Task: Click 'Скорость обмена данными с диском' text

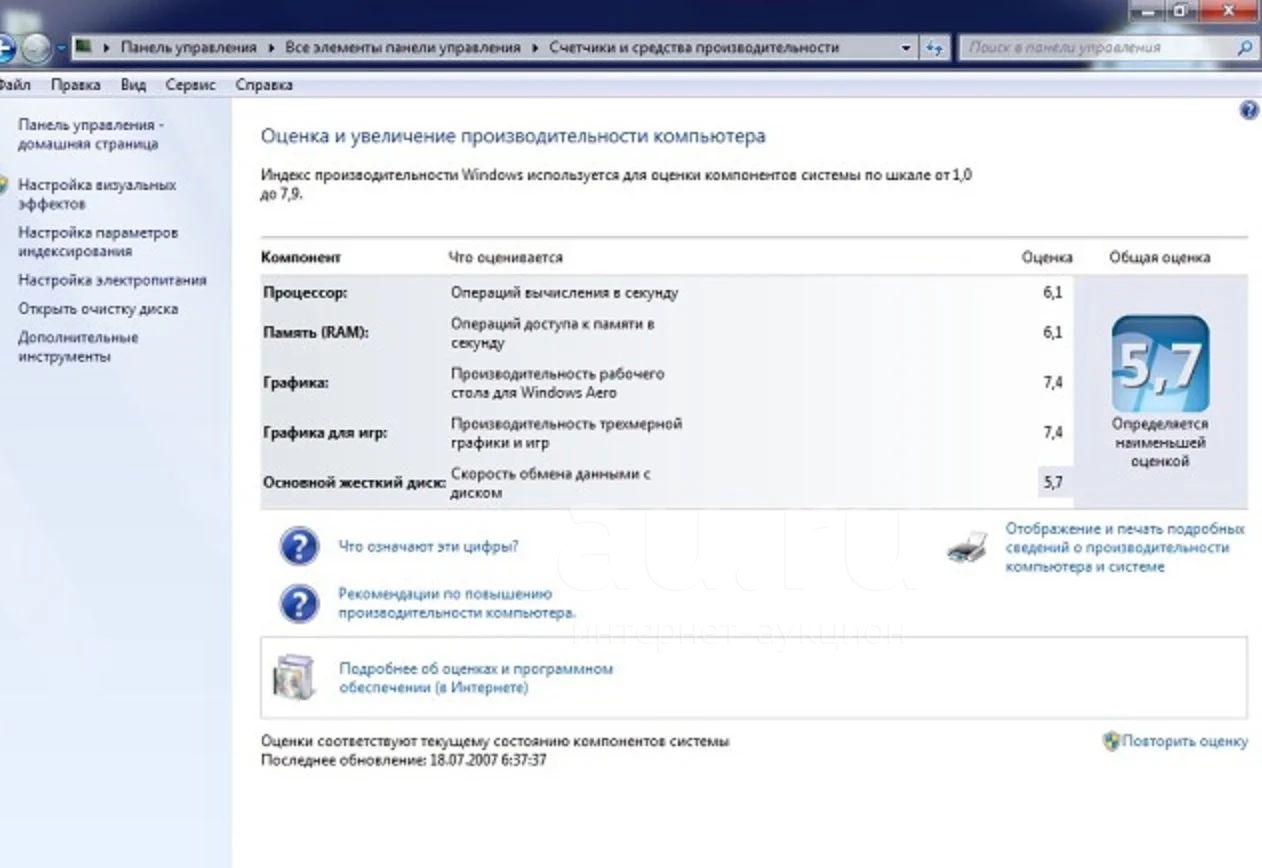Action: pyautogui.click(x=550, y=483)
